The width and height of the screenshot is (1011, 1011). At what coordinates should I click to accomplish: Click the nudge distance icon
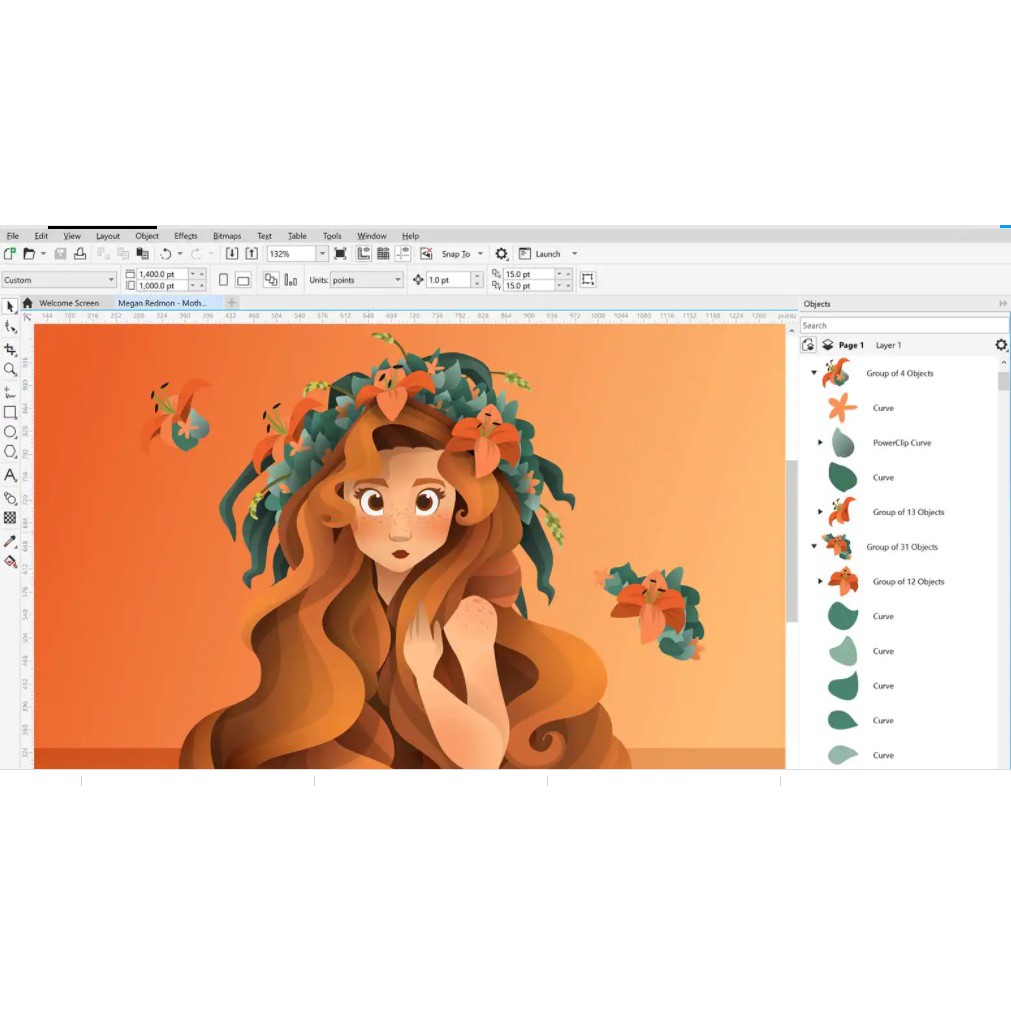coord(418,280)
